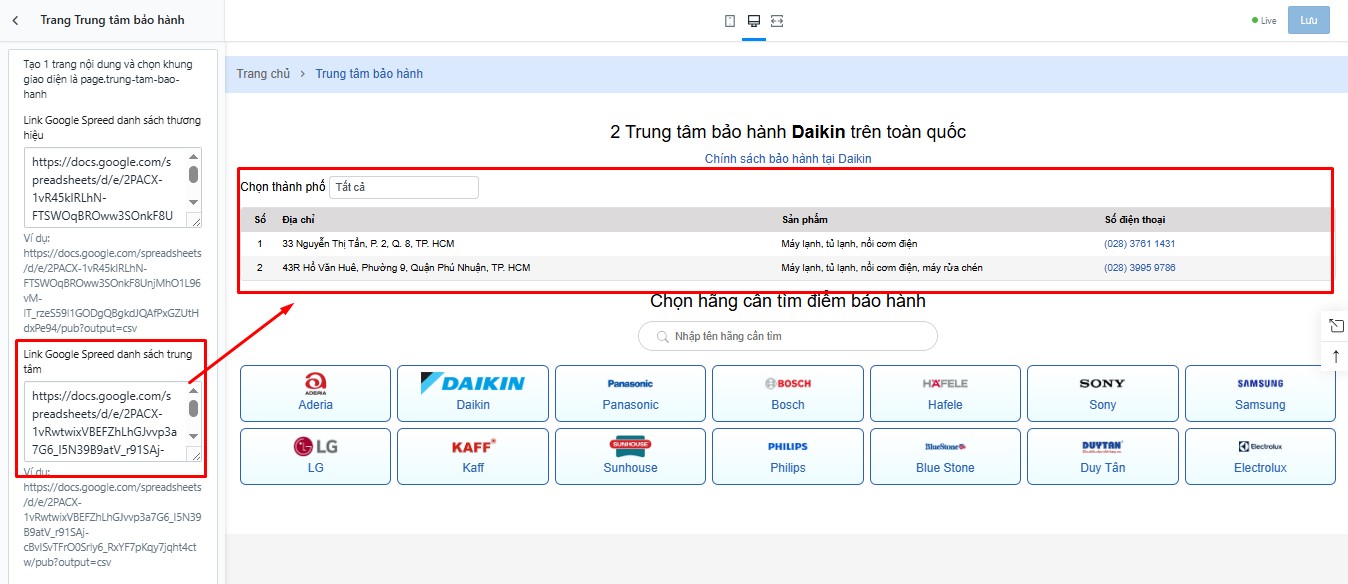
Task: Select the Sony brand card
Action: coord(1102,393)
